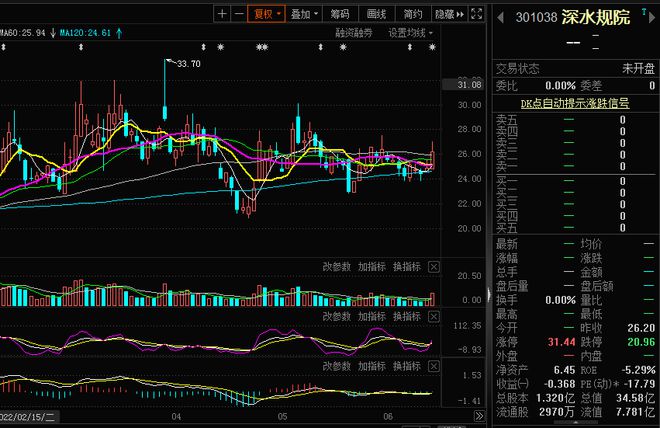Image resolution: width=660 pixels, height=428 pixels.
Task: Open the DK点自动提示涨跌信号 link
Action: click(575, 104)
